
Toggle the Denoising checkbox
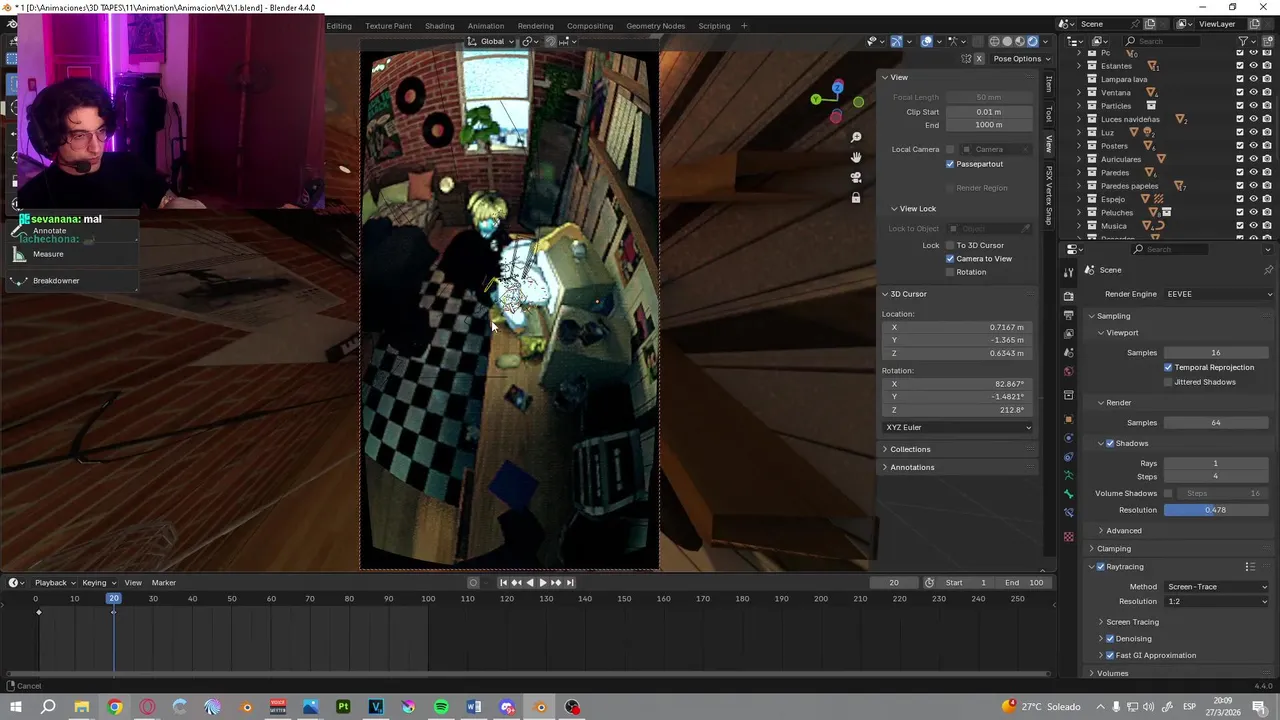pyautogui.click(x=1110, y=639)
